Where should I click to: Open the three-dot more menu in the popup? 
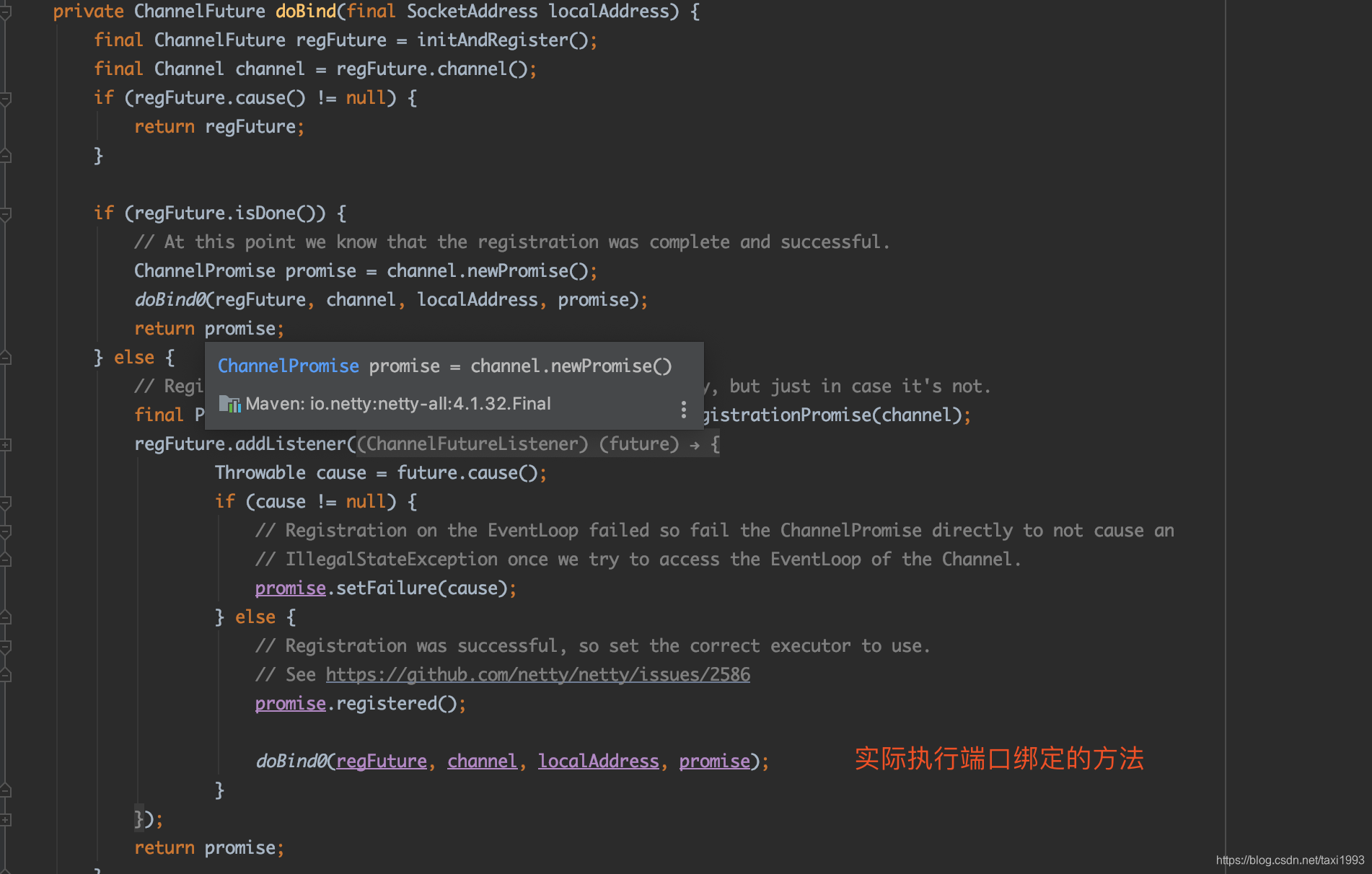(x=683, y=410)
